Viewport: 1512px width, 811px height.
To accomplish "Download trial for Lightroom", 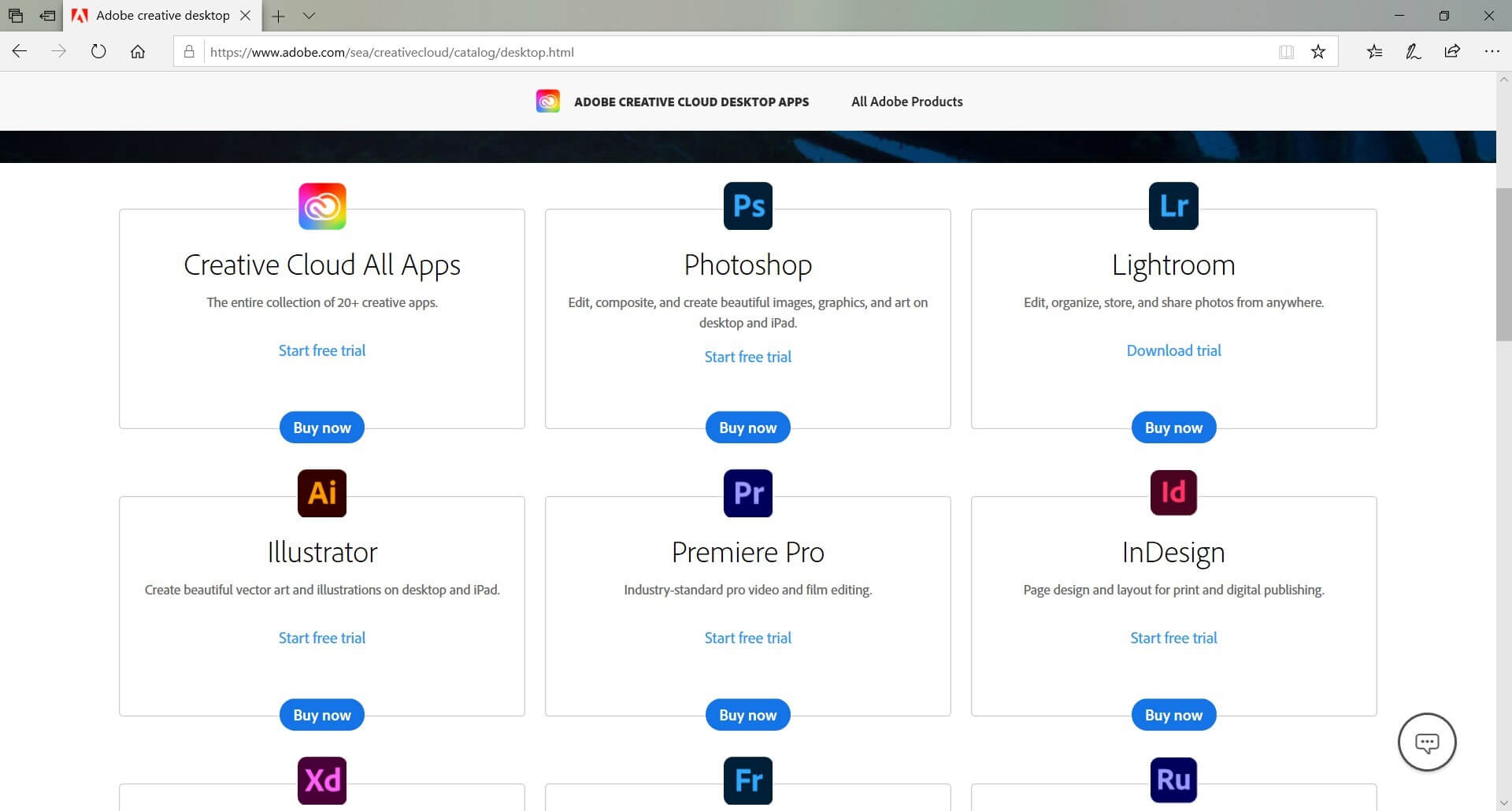I will [1173, 350].
